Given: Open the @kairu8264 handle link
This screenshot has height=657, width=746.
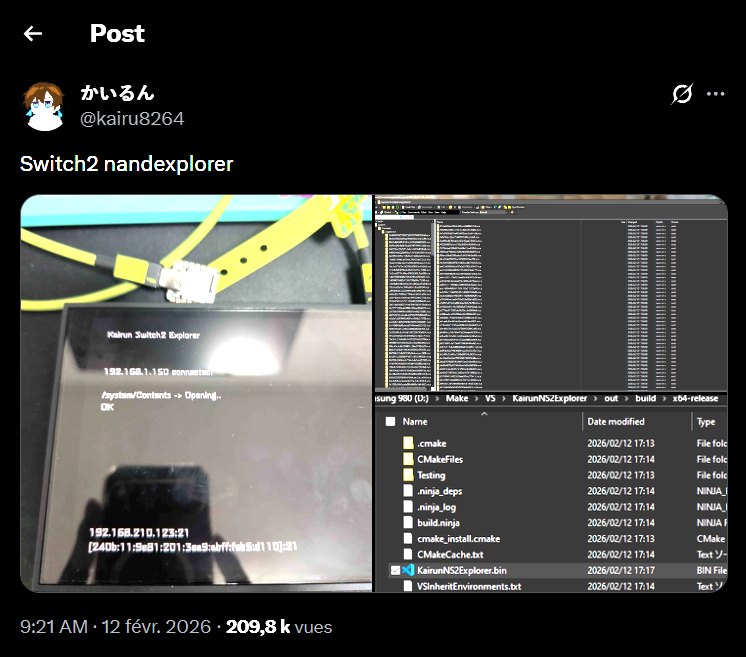Looking at the screenshot, I should pos(132,118).
